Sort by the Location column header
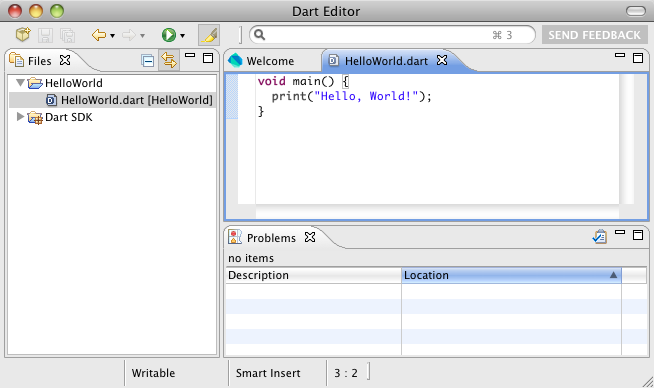This screenshot has height=388, width=654. 511,275
